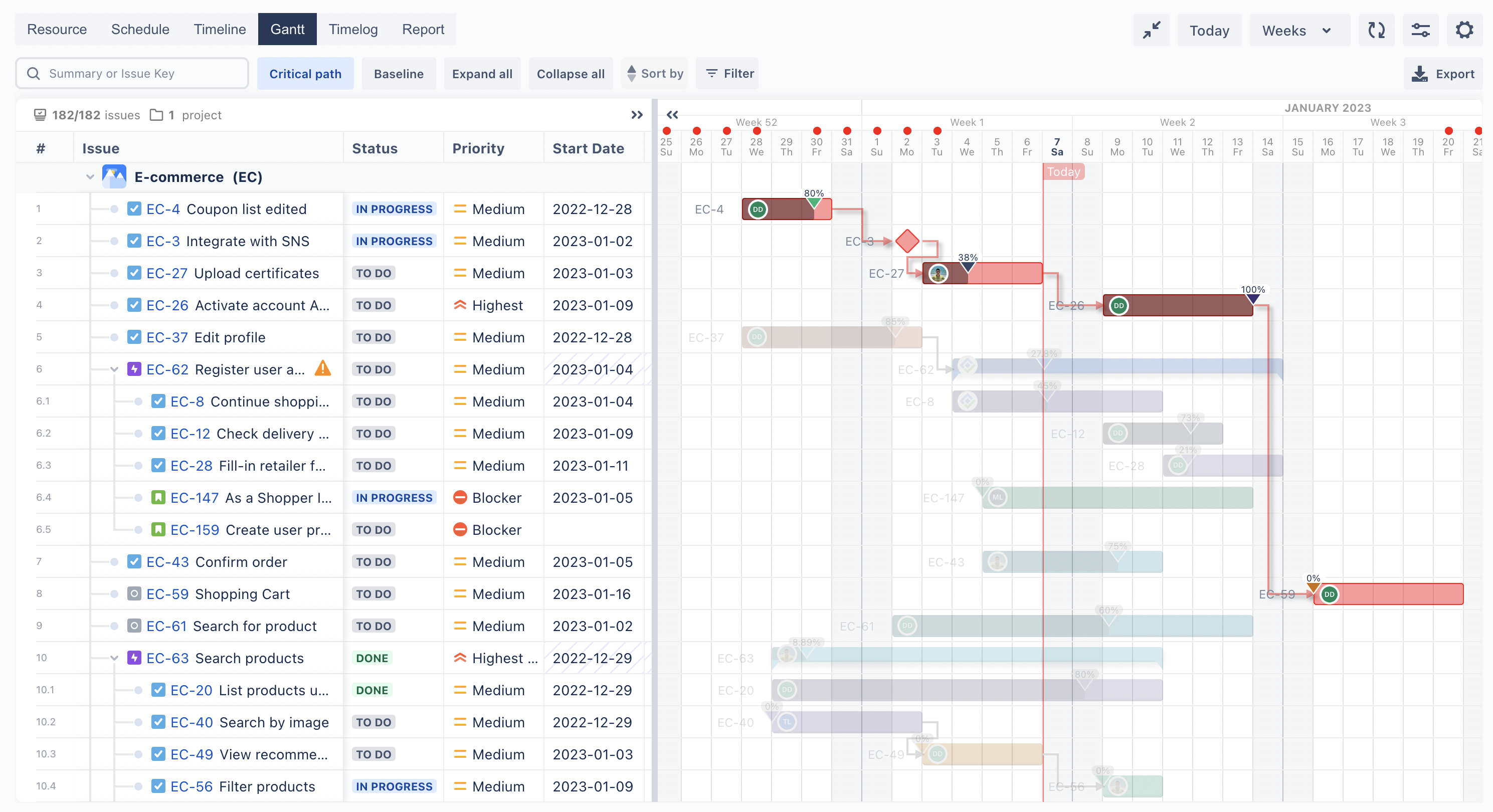Click the 38% progress marker on the EC-27 bar
Viewport: 1493px width, 812px height.
[967, 267]
